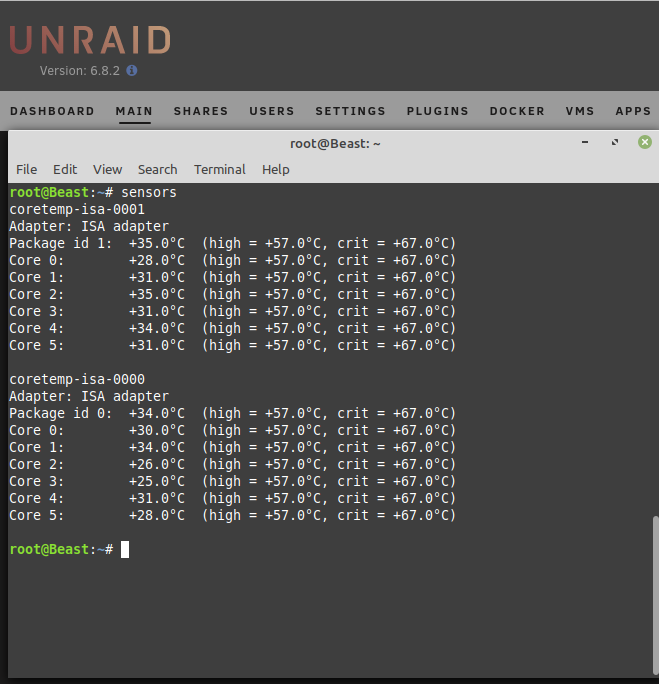The image size is (659, 684).
Task: Open the terminal View menu
Action: (x=107, y=170)
